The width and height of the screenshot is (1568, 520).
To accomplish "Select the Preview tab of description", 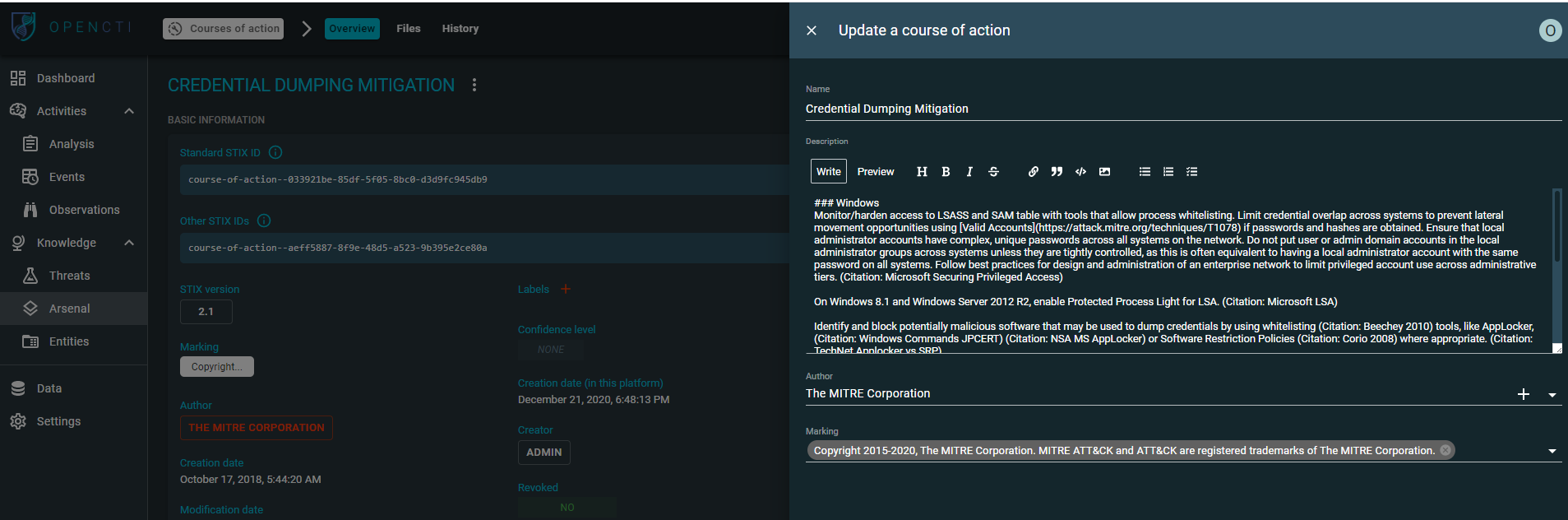I will [x=876, y=172].
